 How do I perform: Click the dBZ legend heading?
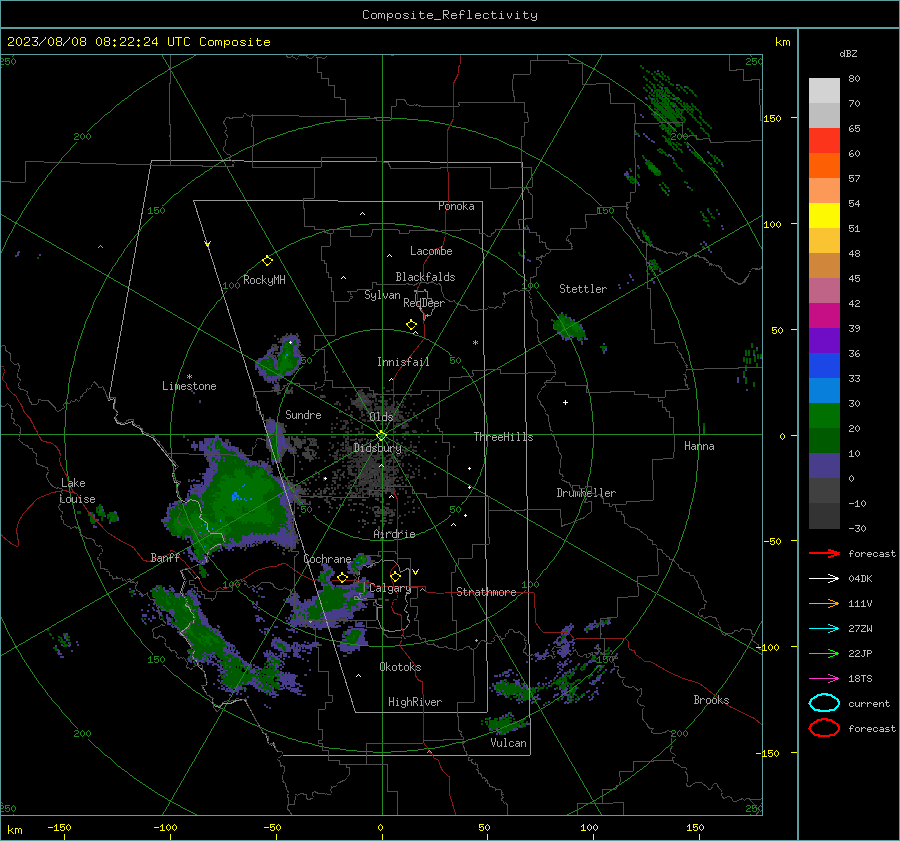848,53
